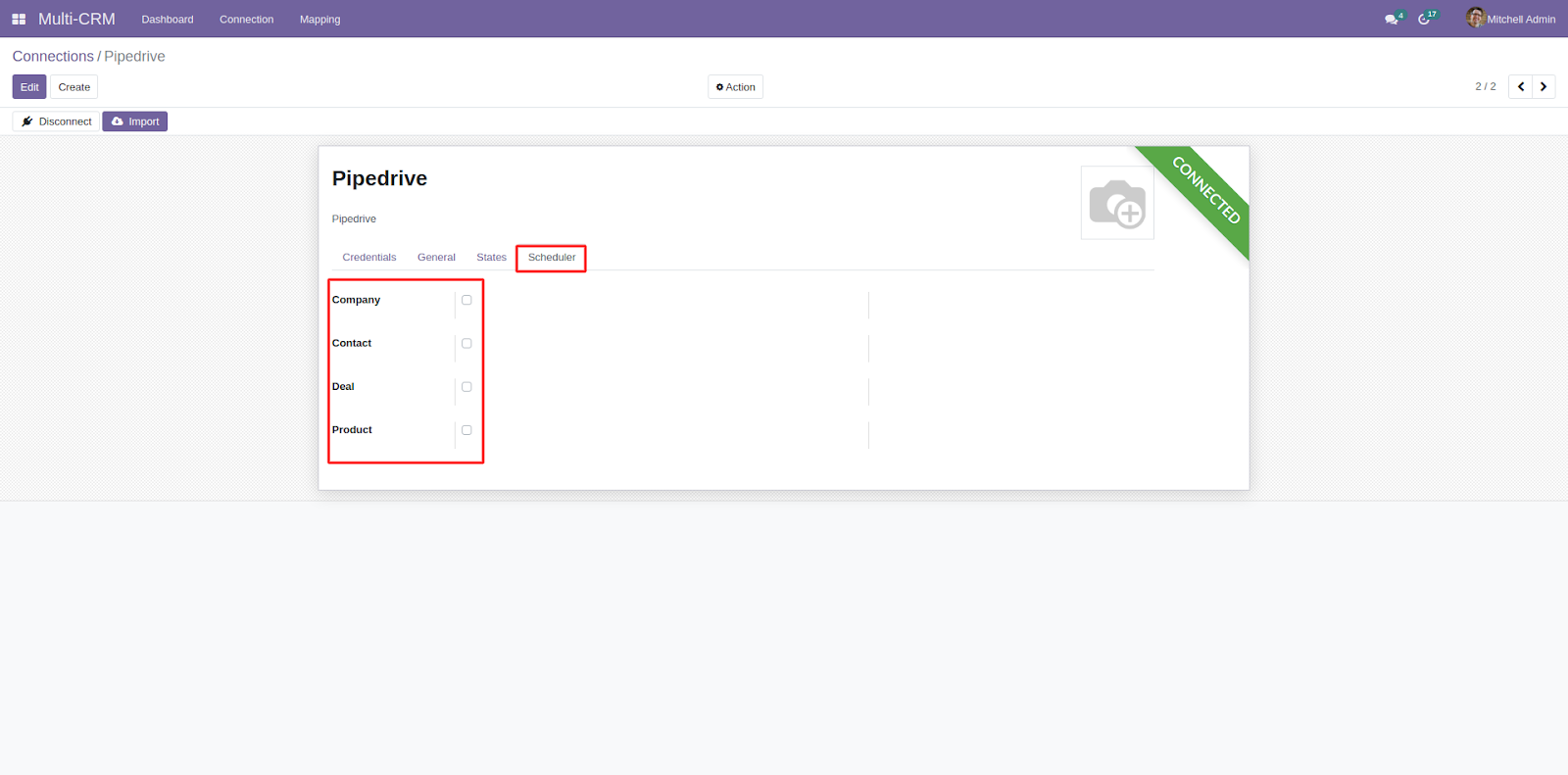
Task: Go to the previous record arrow
Action: click(1521, 87)
